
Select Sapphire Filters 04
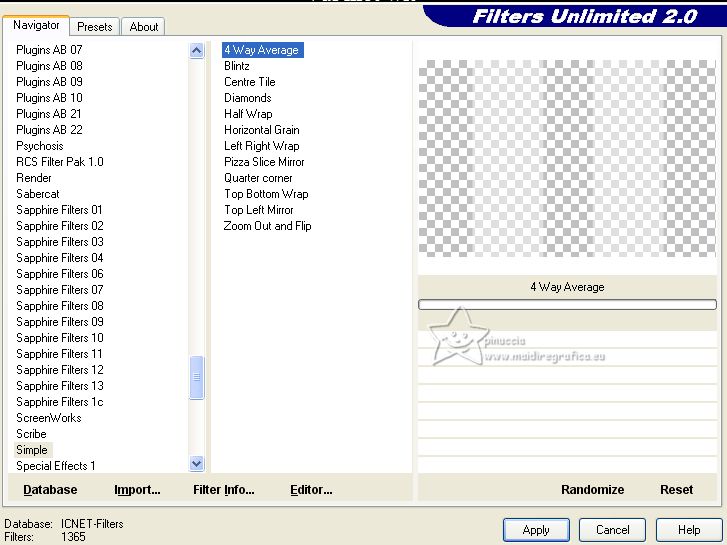tap(59, 258)
